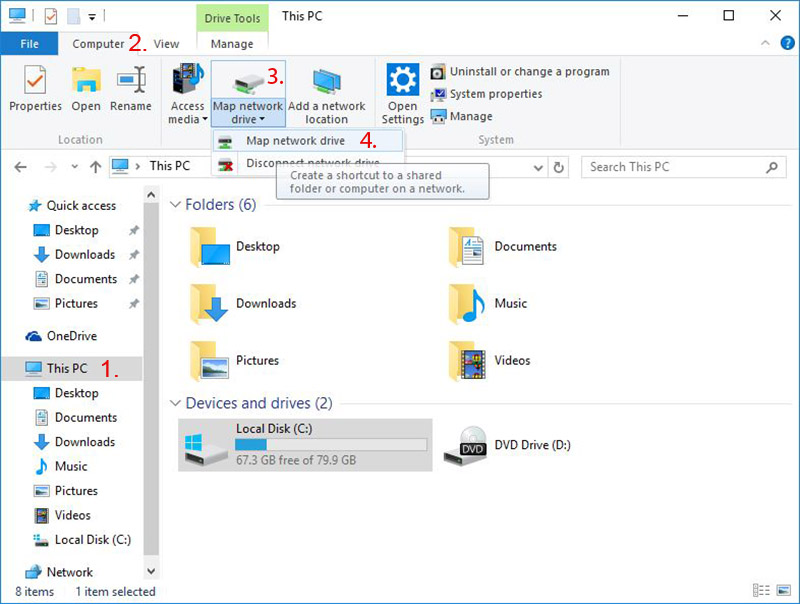
Task: Click the navigation pane scrollbar up arrow
Action: (151, 195)
